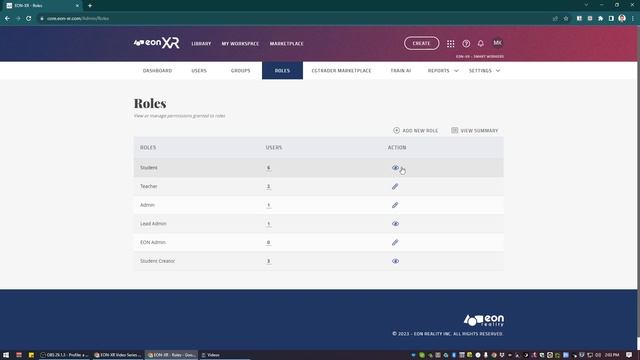This screenshot has height=360, width=640.
Task: Switch to the CGTrader Marketplace tab
Action: (341, 71)
